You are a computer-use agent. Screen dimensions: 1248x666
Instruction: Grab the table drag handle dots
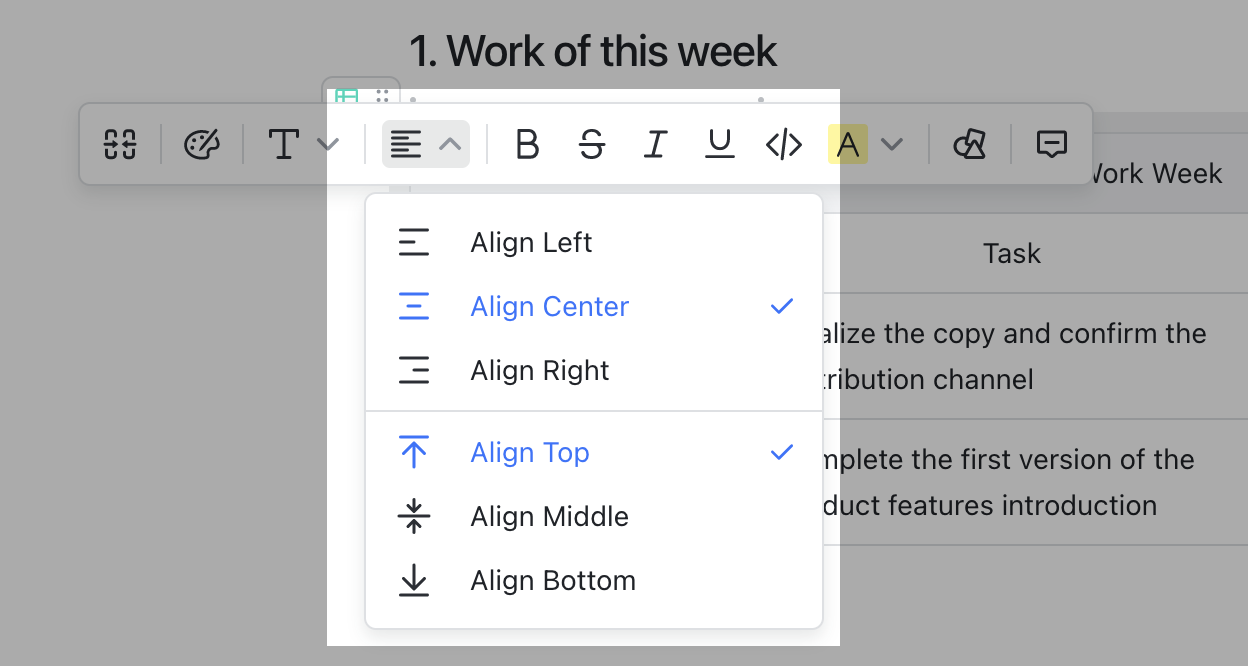click(382, 97)
